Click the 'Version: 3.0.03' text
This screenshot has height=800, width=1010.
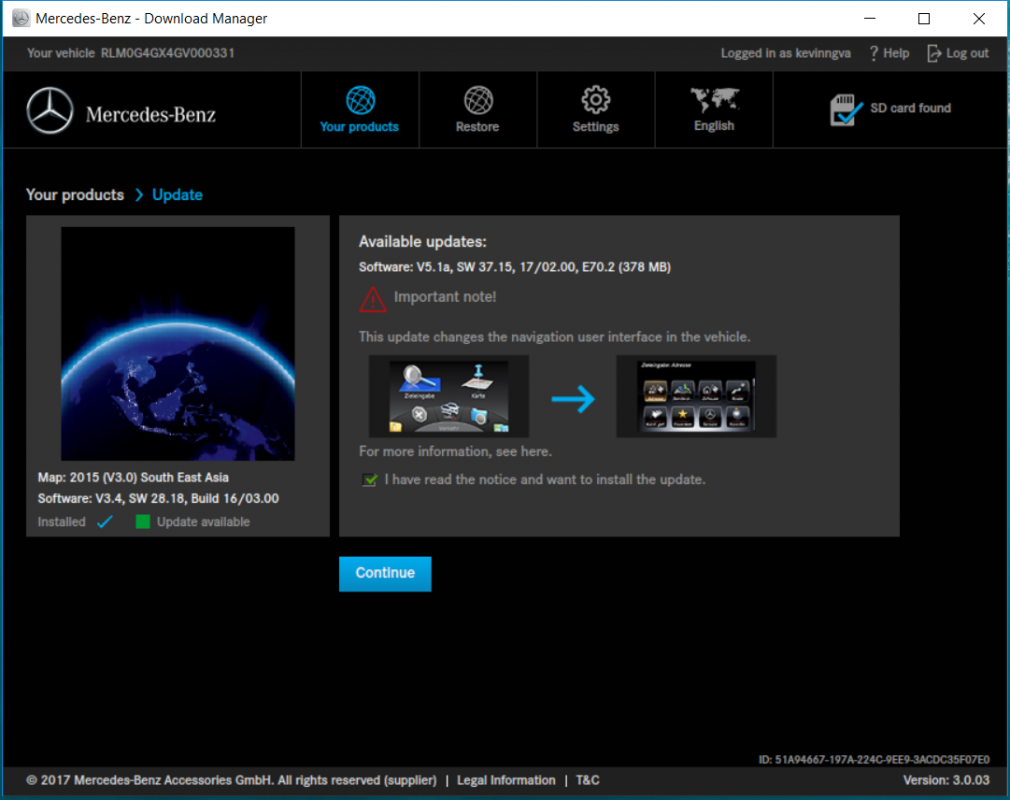946,780
